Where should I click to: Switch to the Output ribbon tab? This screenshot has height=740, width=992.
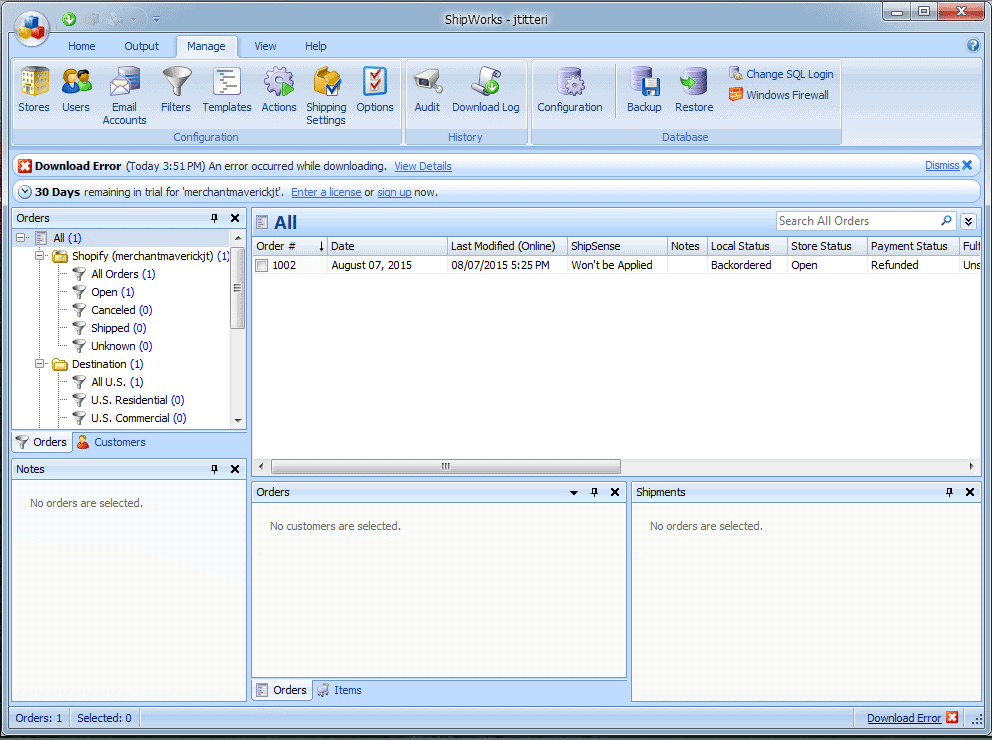tap(141, 46)
